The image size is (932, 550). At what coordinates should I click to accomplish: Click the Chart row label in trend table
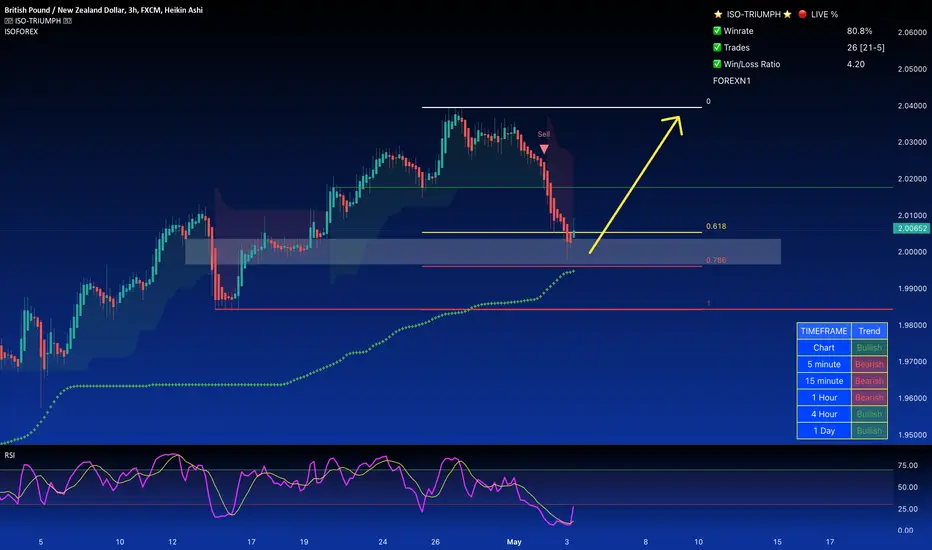pyautogui.click(x=824, y=347)
